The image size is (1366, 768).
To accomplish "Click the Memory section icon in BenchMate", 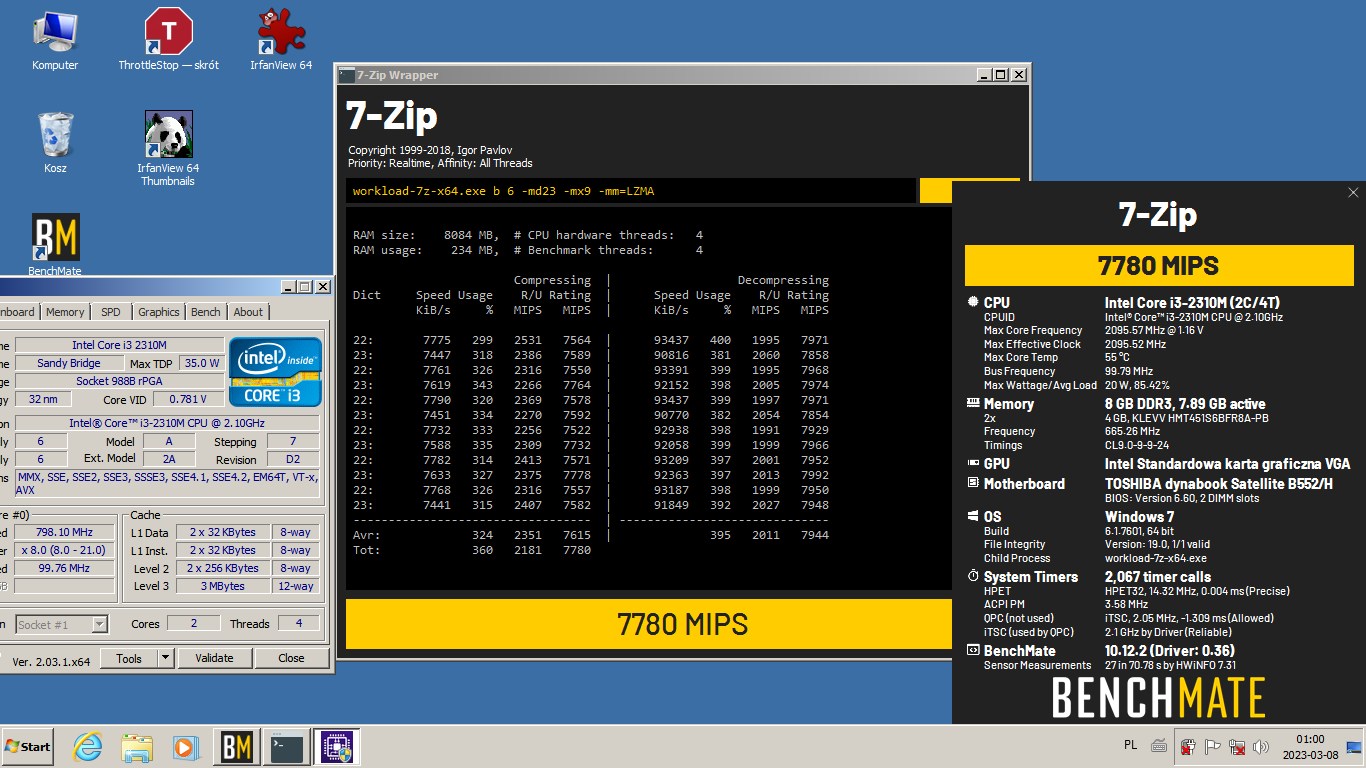I will (x=974, y=404).
